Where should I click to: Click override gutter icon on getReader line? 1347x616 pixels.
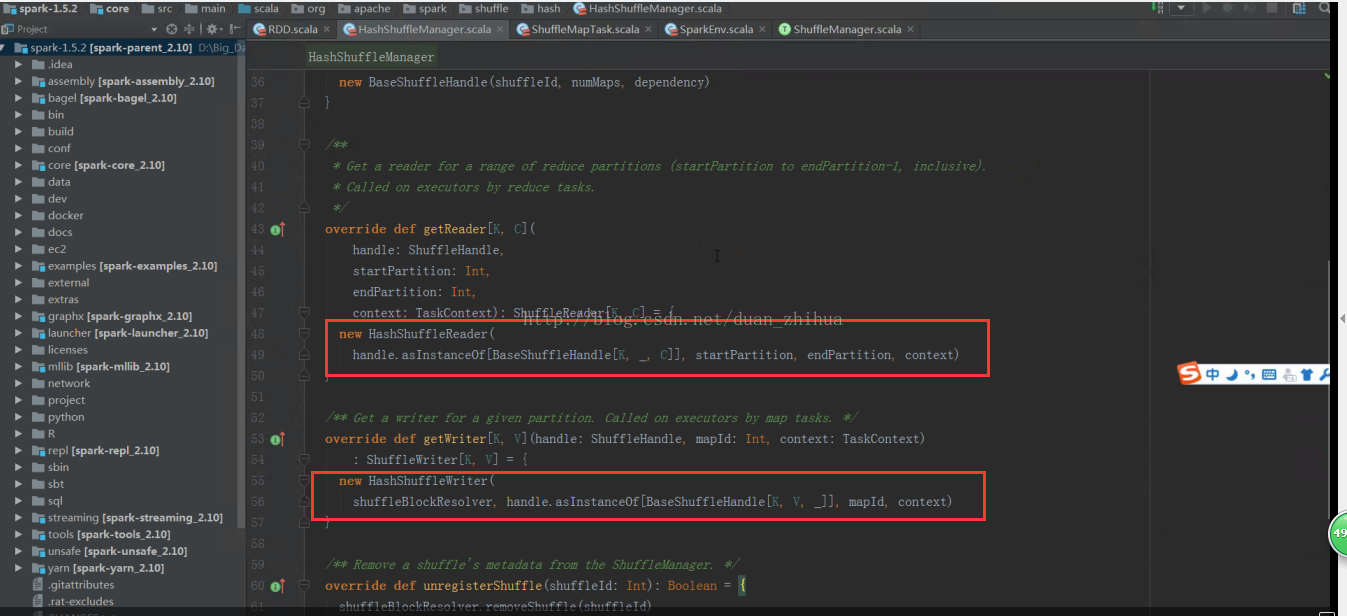click(278, 229)
